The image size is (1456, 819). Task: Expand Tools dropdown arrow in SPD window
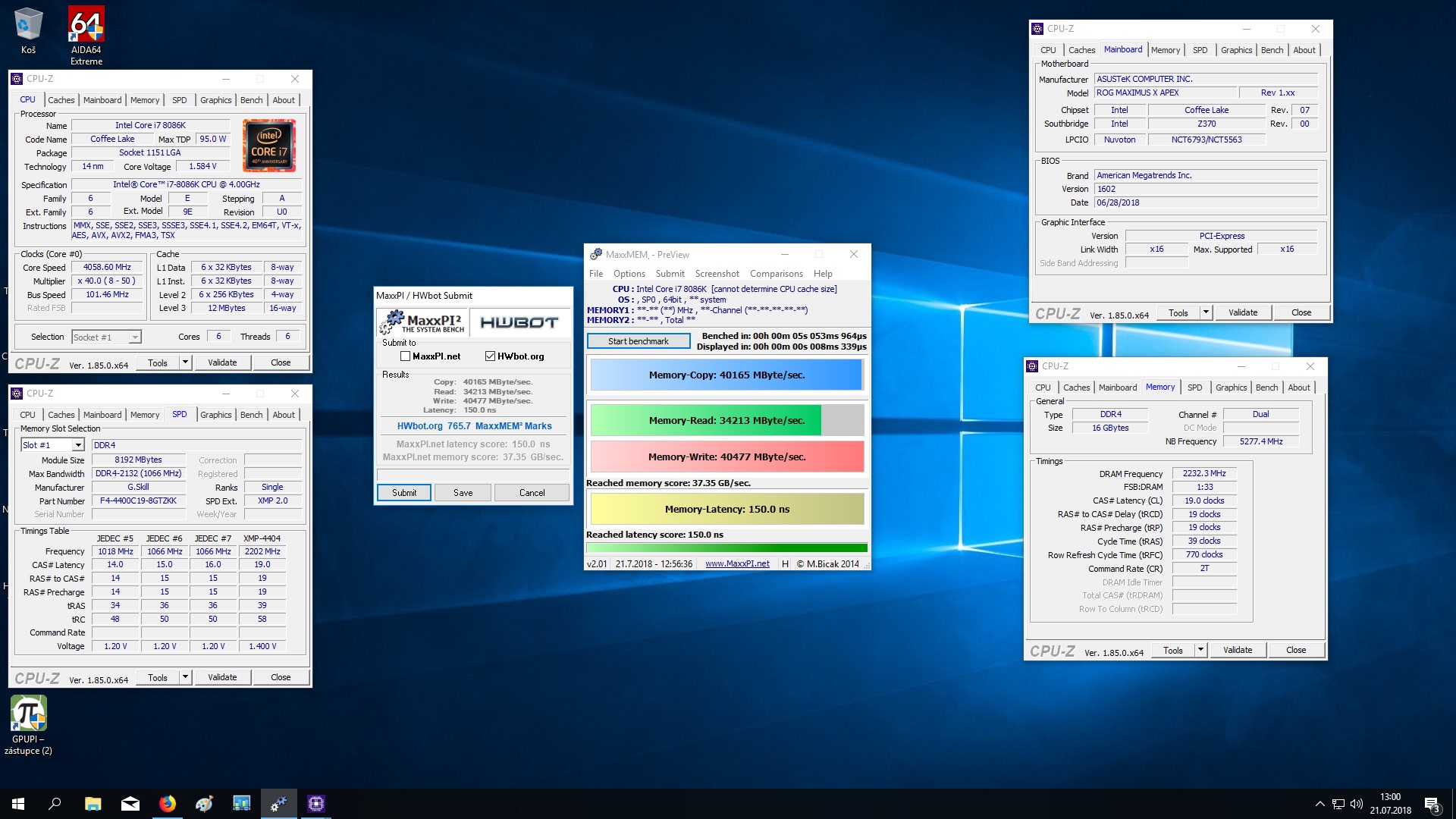185,677
